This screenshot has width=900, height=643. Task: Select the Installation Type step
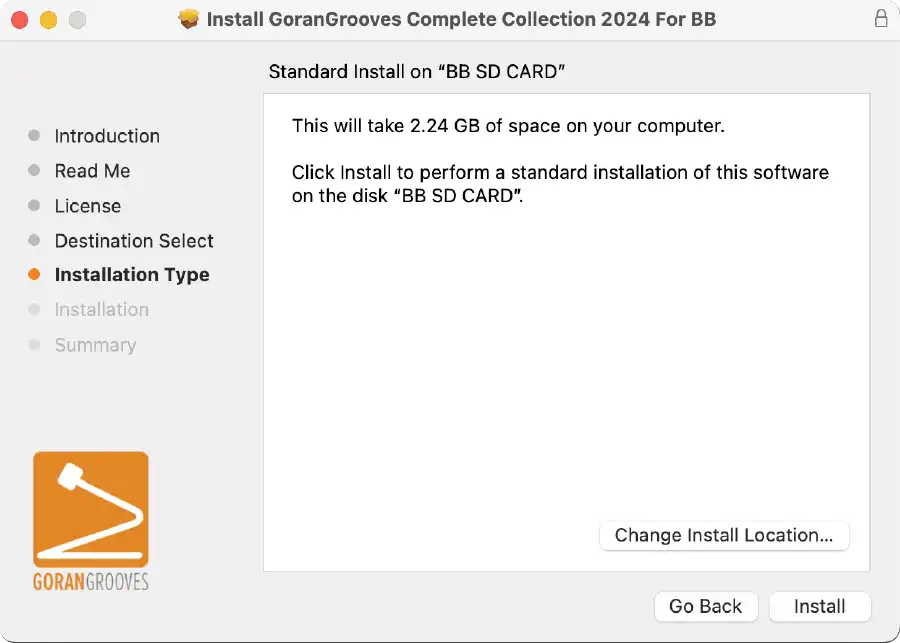click(132, 274)
